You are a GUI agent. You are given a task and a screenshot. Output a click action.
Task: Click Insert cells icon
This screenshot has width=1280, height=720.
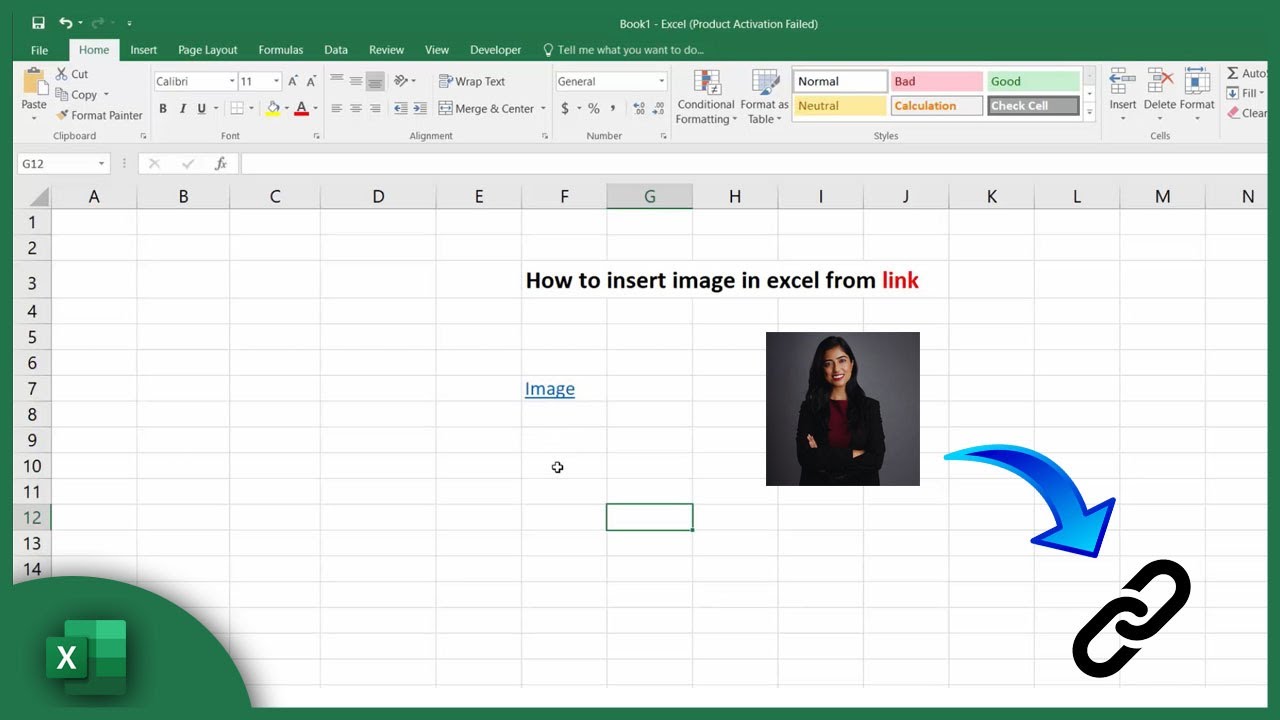coord(1123,82)
